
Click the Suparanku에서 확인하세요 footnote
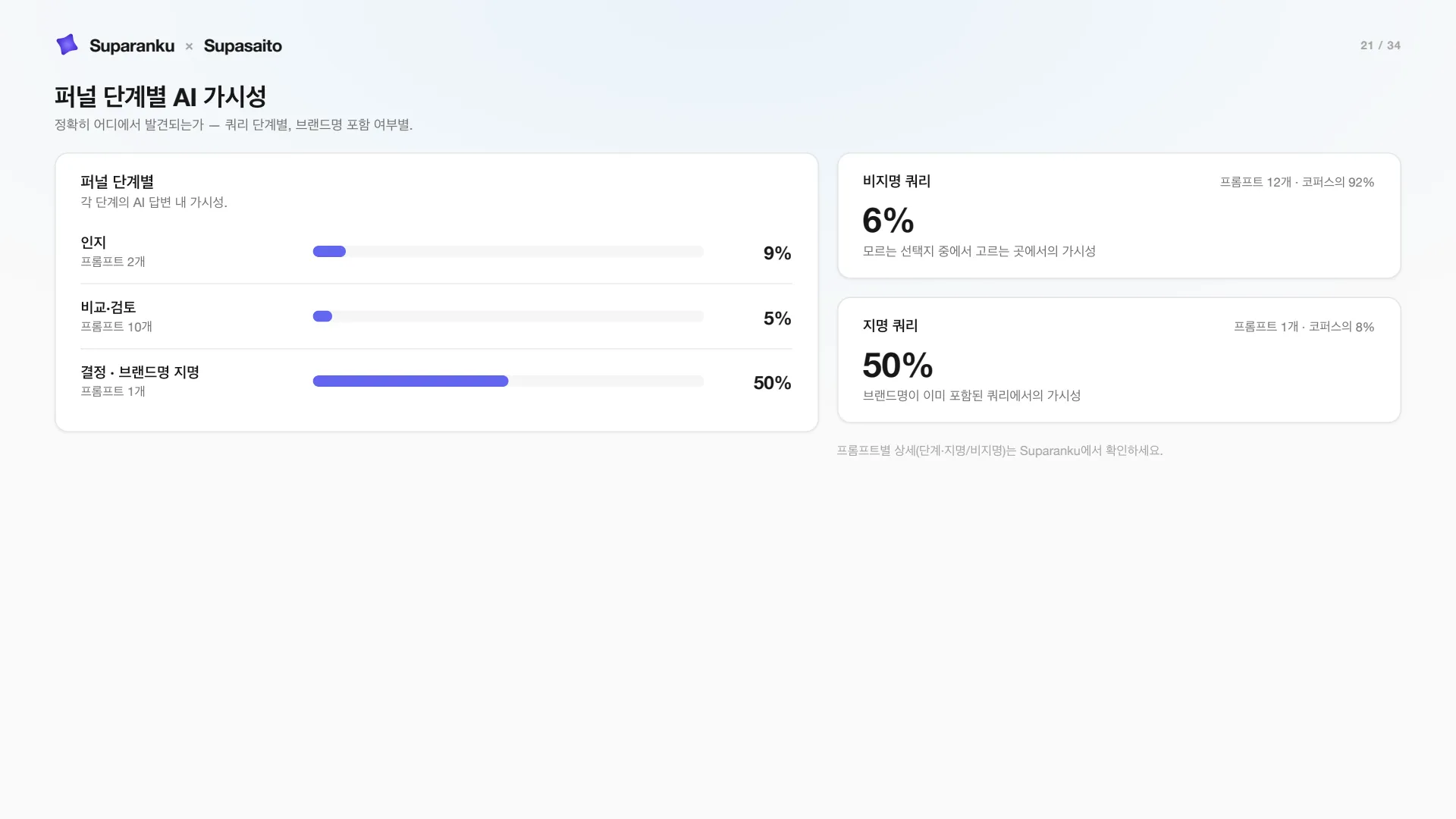999,450
